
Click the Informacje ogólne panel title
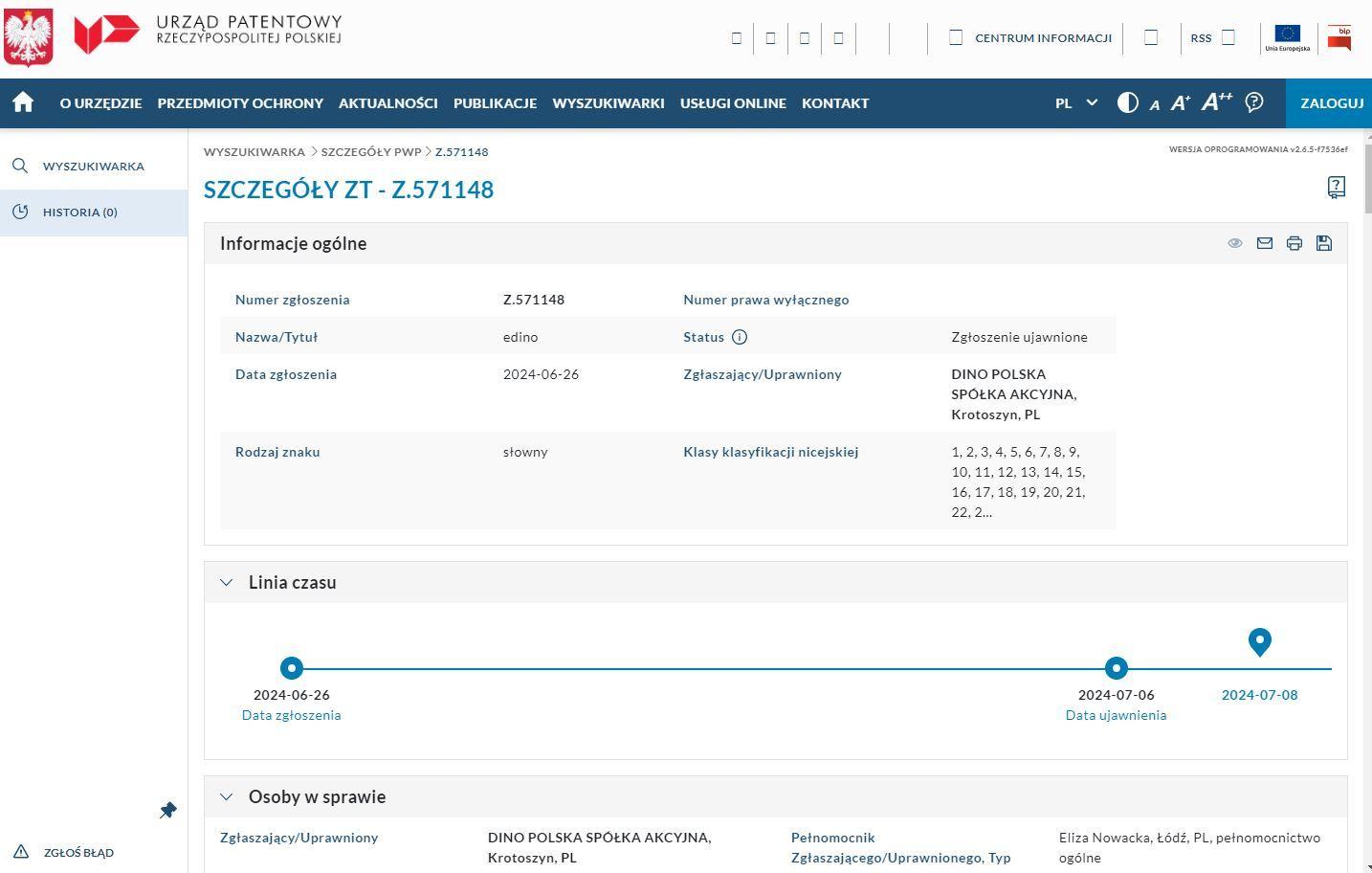point(294,243)
